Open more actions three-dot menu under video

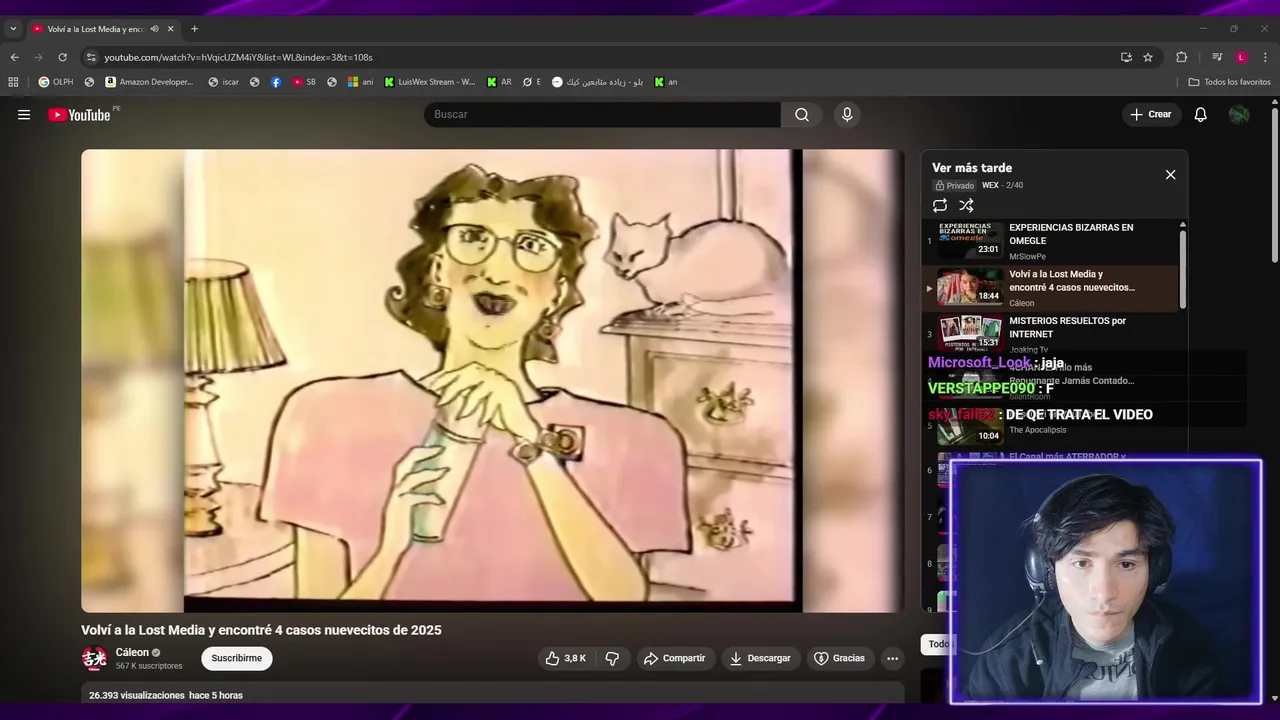[x=892, y=658]
